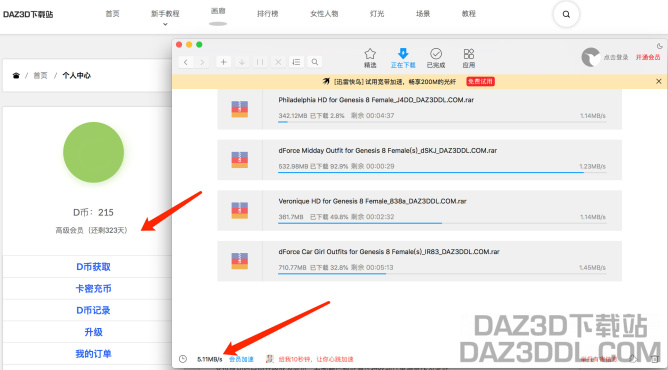This screenshot has width=668, height=370.
Task: Click the 1.45MB/s speed value
Action: point(592,268)
